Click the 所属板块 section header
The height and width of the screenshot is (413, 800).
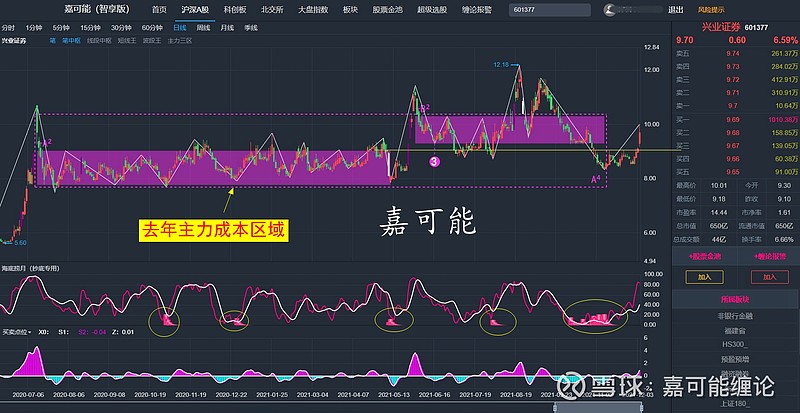(x=736, y=299)
